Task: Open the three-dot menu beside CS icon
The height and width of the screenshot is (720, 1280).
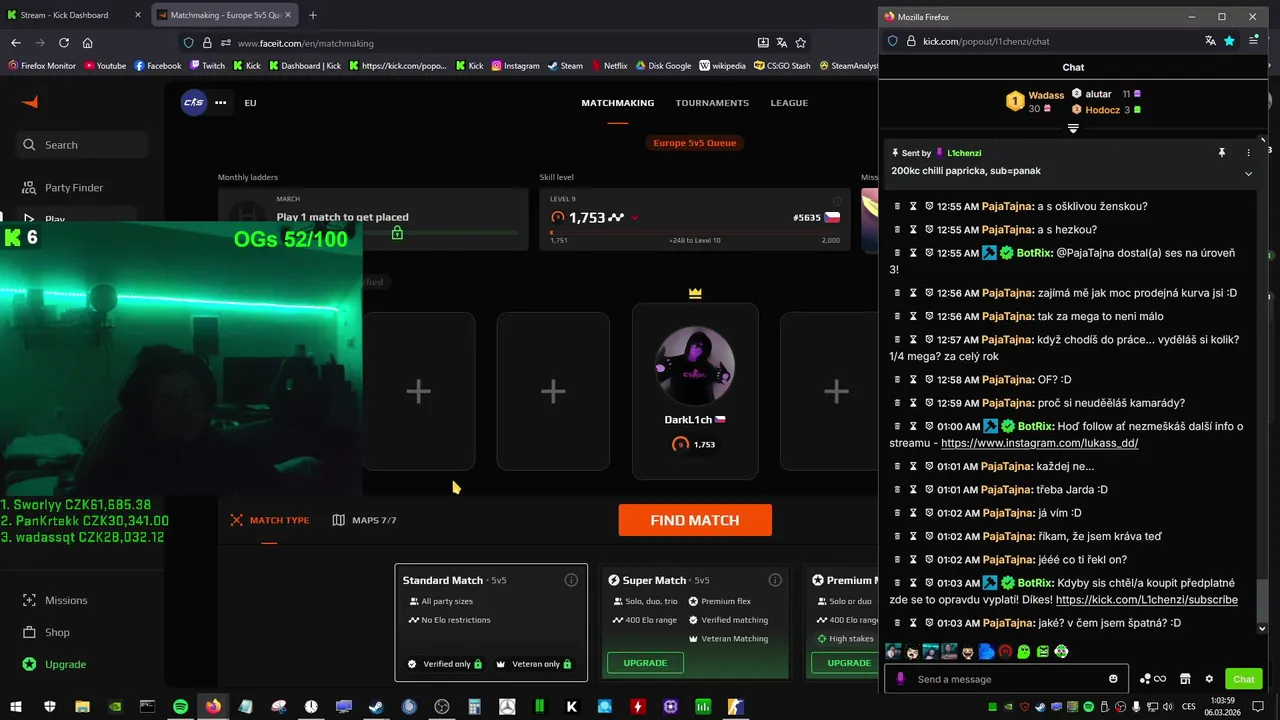Action: pos(220,102)
